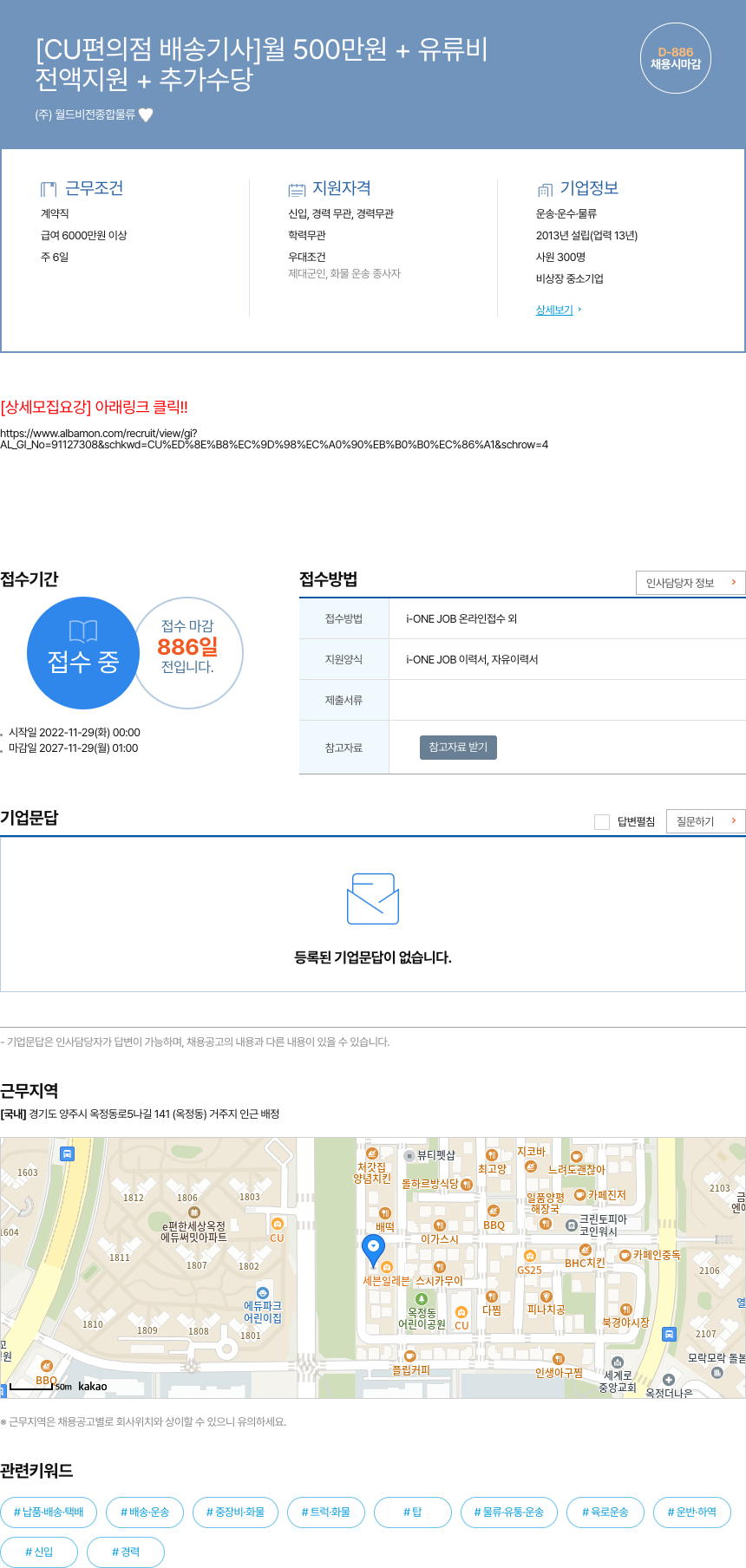Click the '운송·운수·물류' industry text
This screenshot has width=746, height=1568.
coord(566,213)
